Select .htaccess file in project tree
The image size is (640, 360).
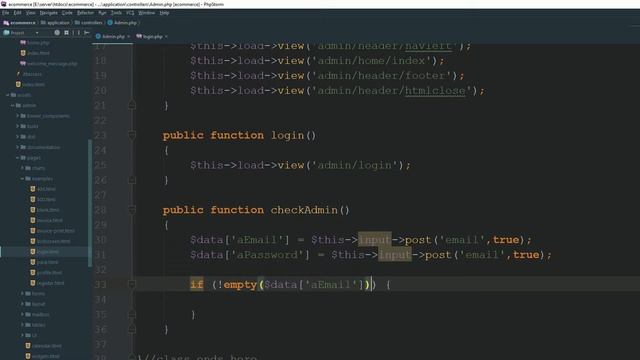pyautogui.click(x=29, y=74)
